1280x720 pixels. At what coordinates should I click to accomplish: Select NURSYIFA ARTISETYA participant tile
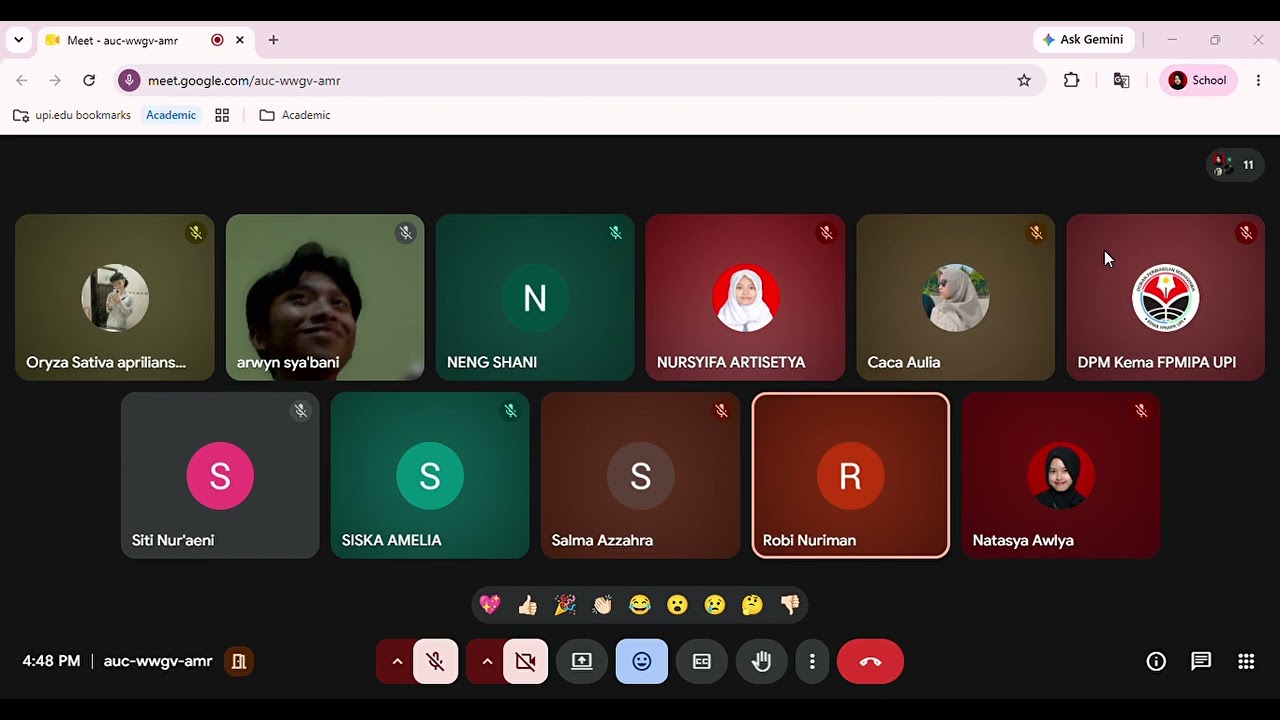pos(745,297)
